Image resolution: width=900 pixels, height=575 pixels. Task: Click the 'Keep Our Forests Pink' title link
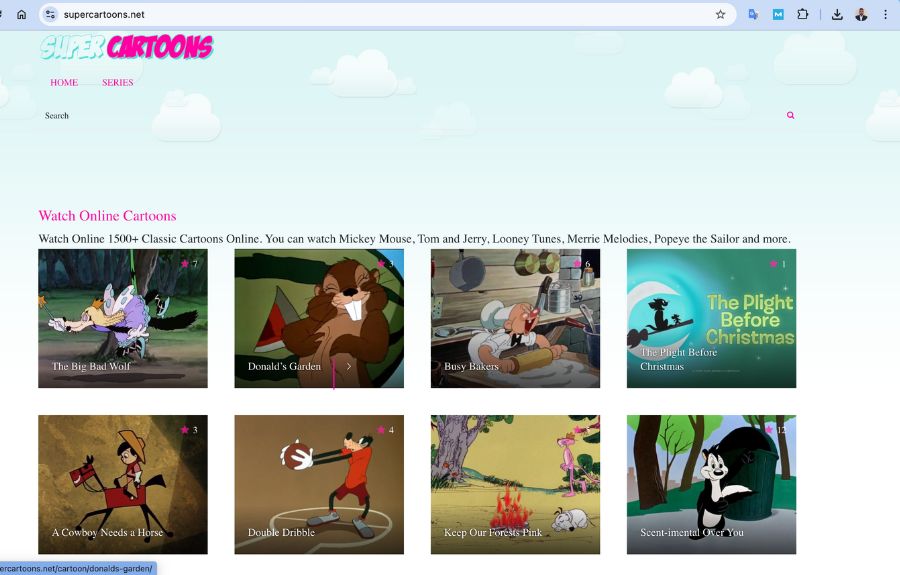(492, 532)
